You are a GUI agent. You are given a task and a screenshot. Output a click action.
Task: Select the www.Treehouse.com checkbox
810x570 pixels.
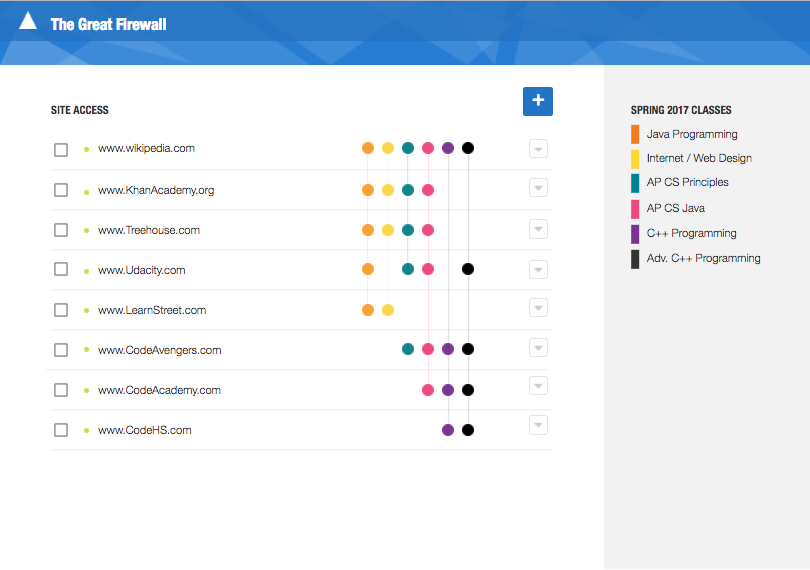[61, 230]
